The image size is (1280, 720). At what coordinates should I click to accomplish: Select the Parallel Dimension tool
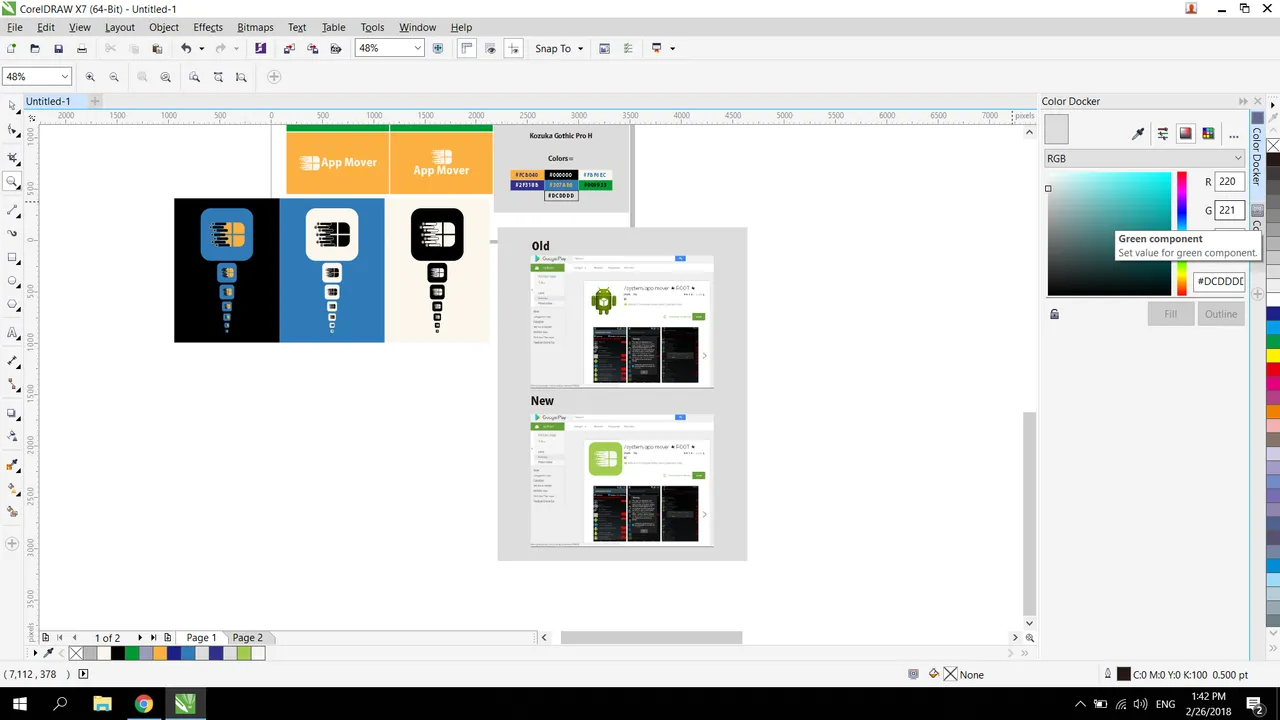(12, 360)
